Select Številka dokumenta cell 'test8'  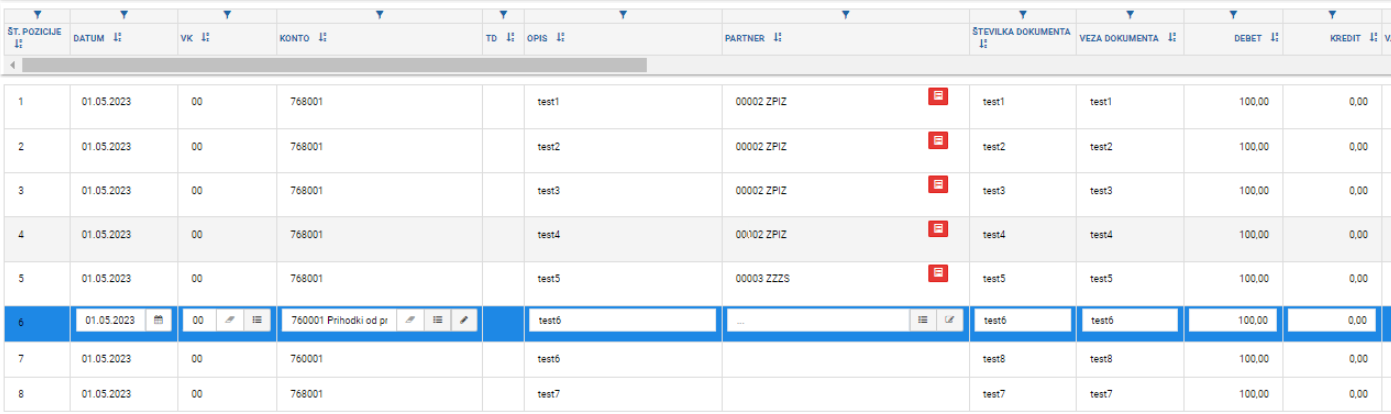(x=1023, y=358)
